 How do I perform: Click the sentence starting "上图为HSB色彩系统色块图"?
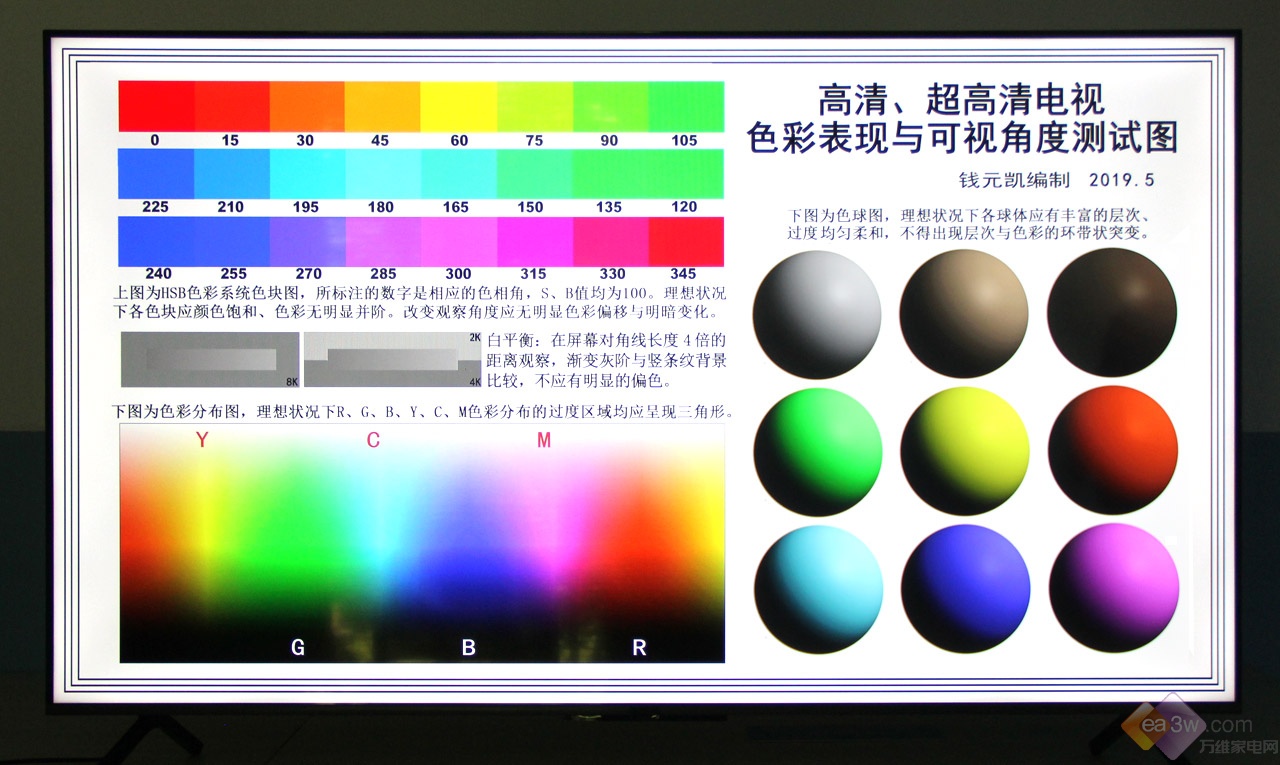(420, 303)
